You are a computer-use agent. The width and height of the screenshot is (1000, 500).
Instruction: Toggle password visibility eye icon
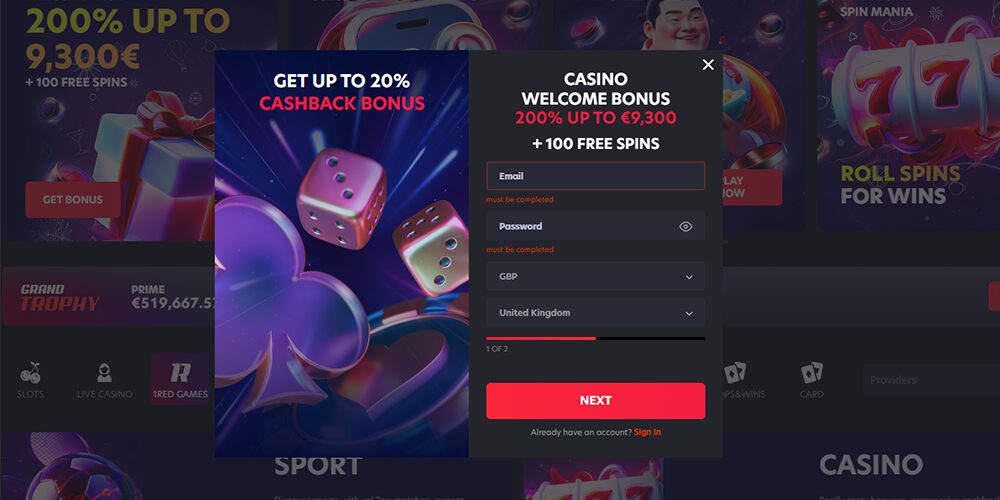point(686,226)
